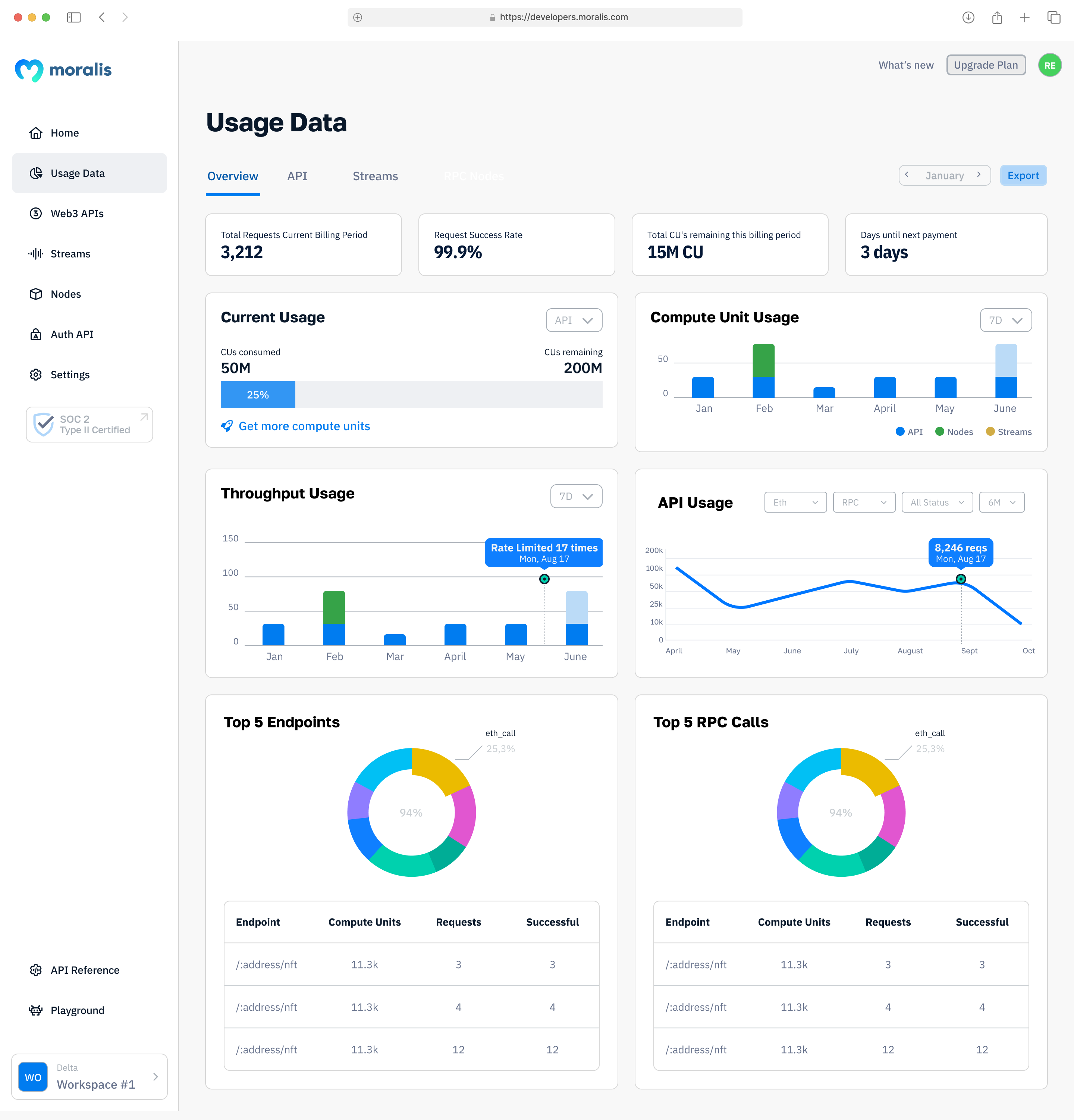
Task: Open the RPC Nodes tab
Action: click(474, 176)
